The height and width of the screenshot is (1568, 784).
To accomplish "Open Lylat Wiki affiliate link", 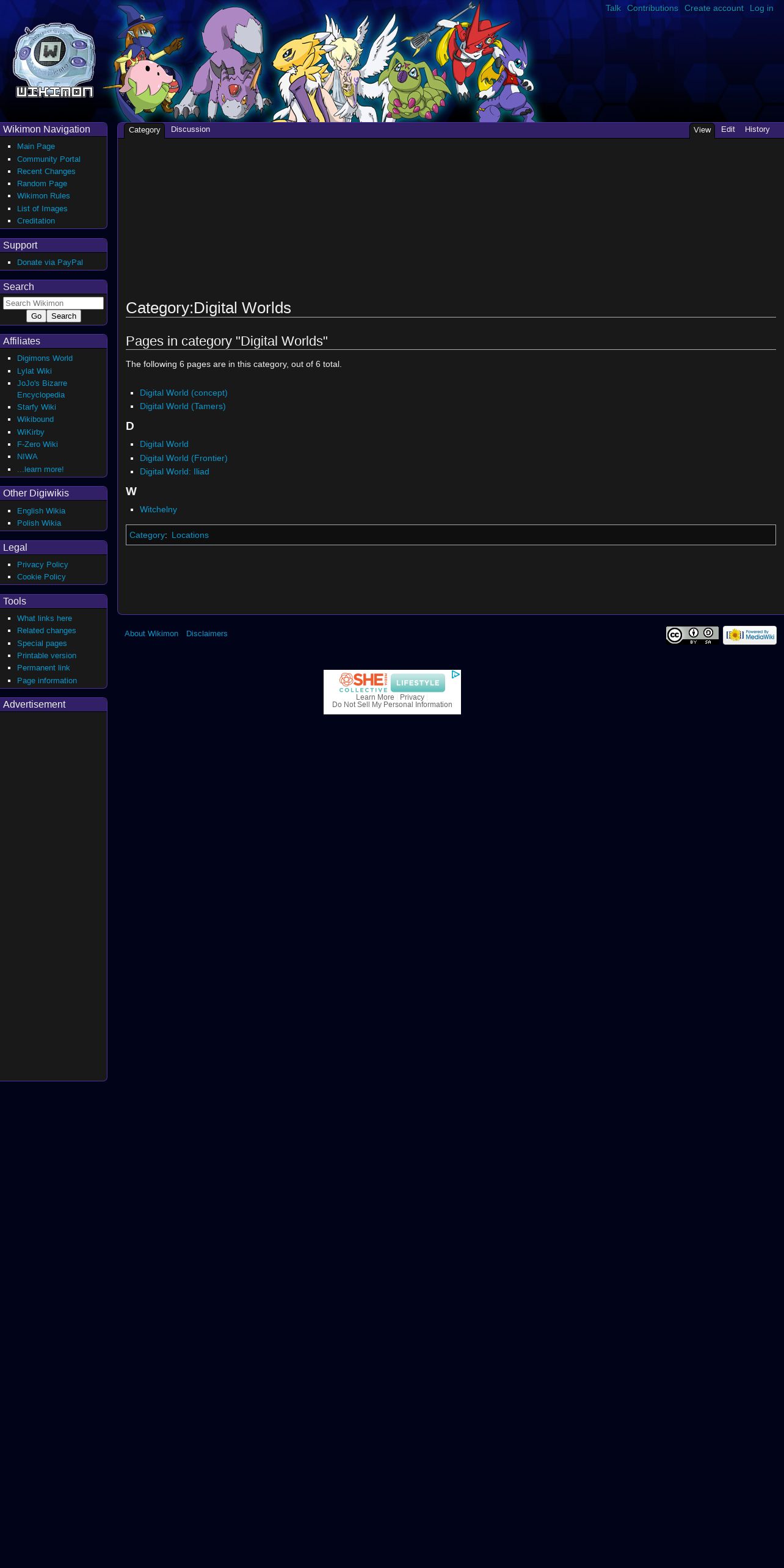I will click(x=34, y=371).
